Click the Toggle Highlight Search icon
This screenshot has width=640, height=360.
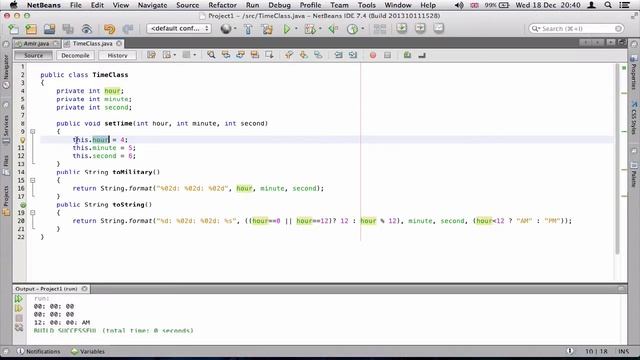tap(255, 55)
